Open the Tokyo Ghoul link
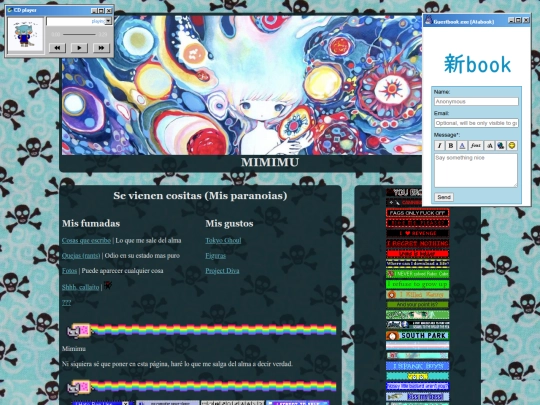540x405 pixels. coord(223,240)
